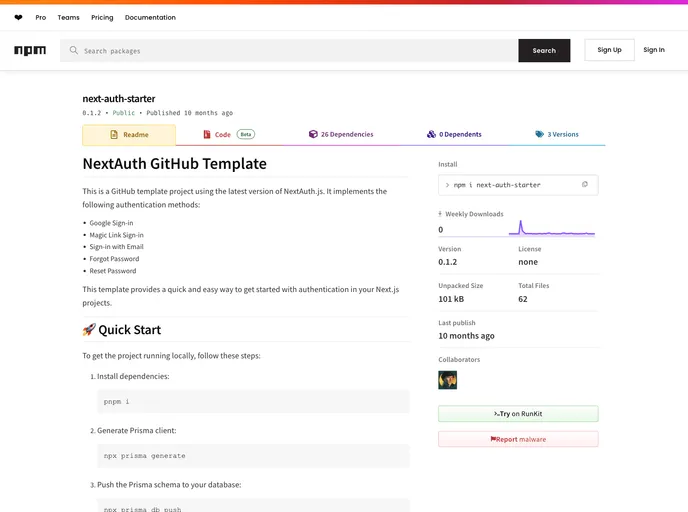Click the next-auth-starter package title
Viewport: 688px width, 512px height.
click(119, 99)
